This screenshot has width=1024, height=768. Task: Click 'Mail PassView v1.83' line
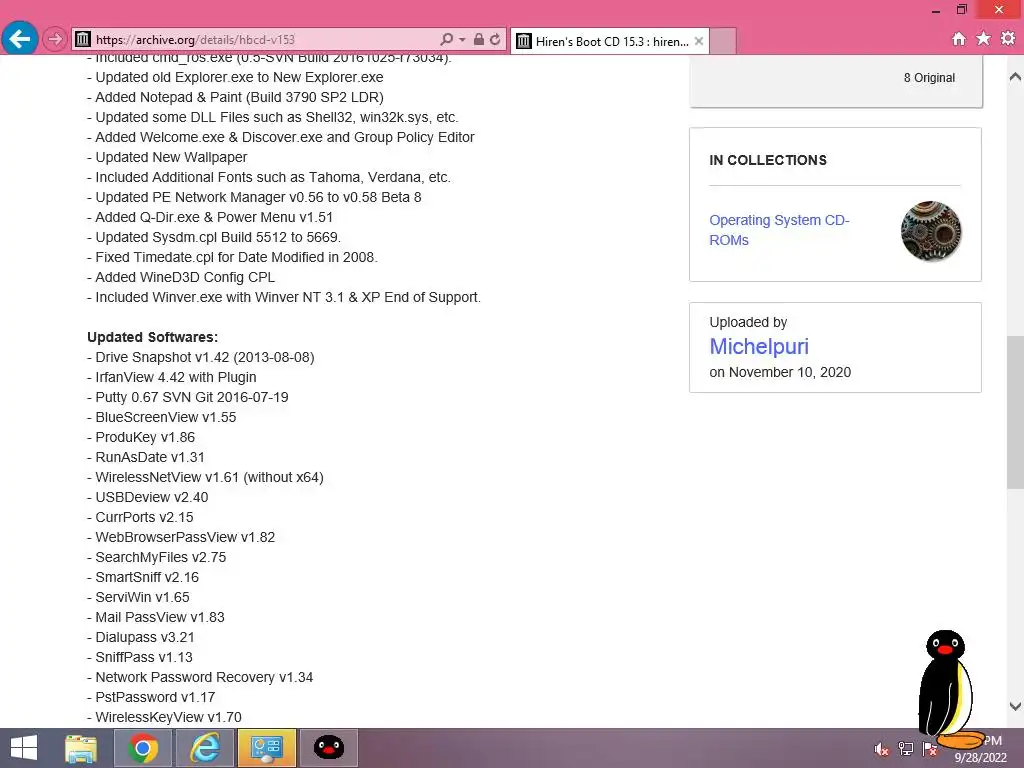click(x=155, y=617)
